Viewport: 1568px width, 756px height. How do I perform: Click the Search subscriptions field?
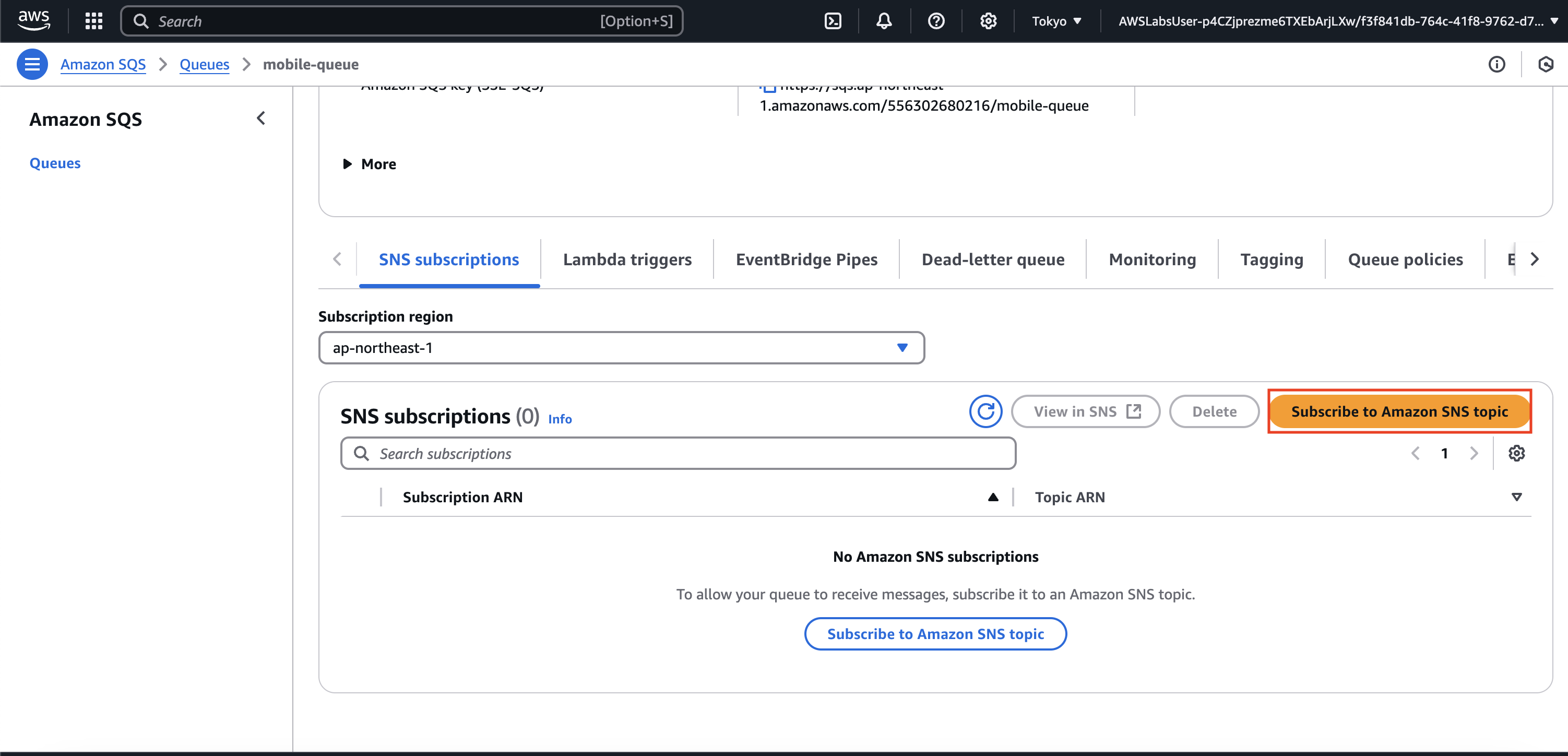point(678,454)
